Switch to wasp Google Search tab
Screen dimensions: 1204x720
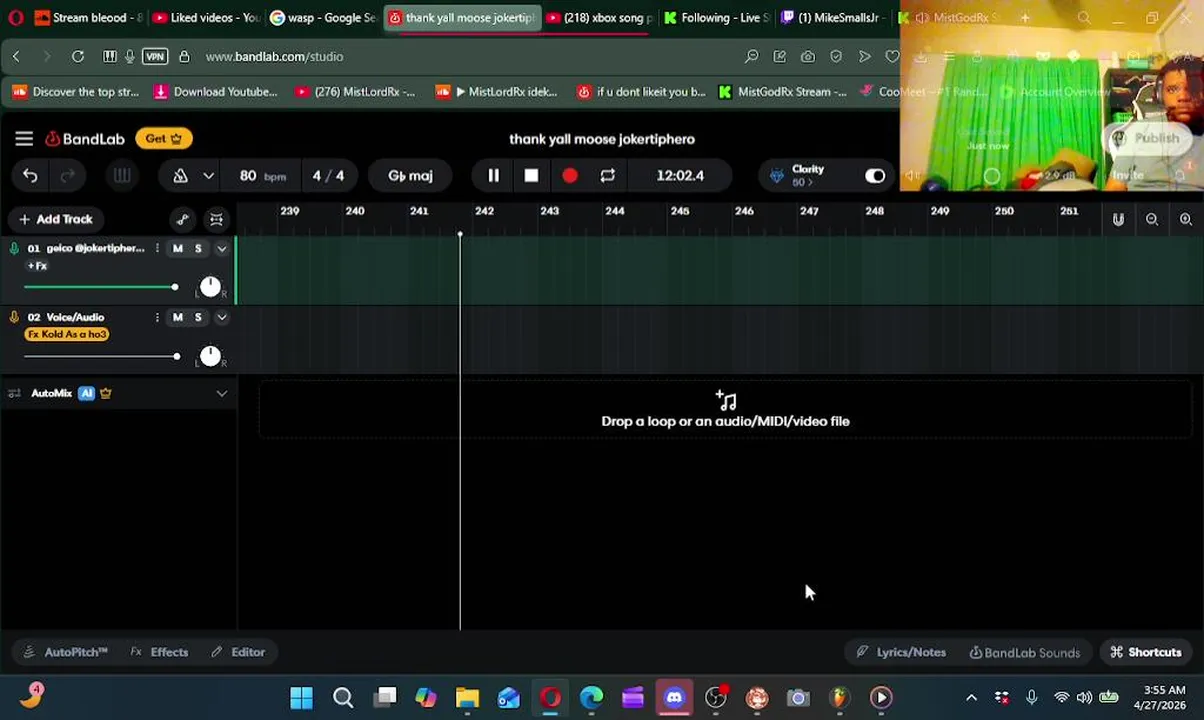[323, 18]
